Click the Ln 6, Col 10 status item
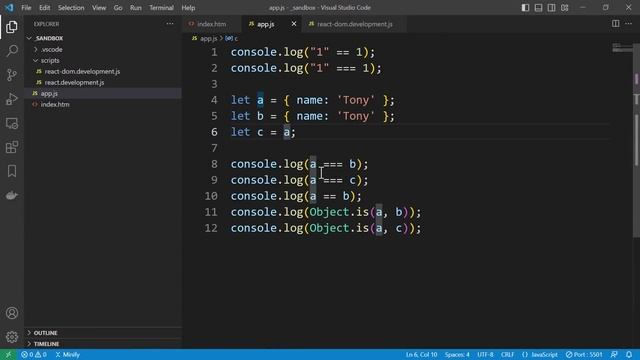 (x=421, y=354)
